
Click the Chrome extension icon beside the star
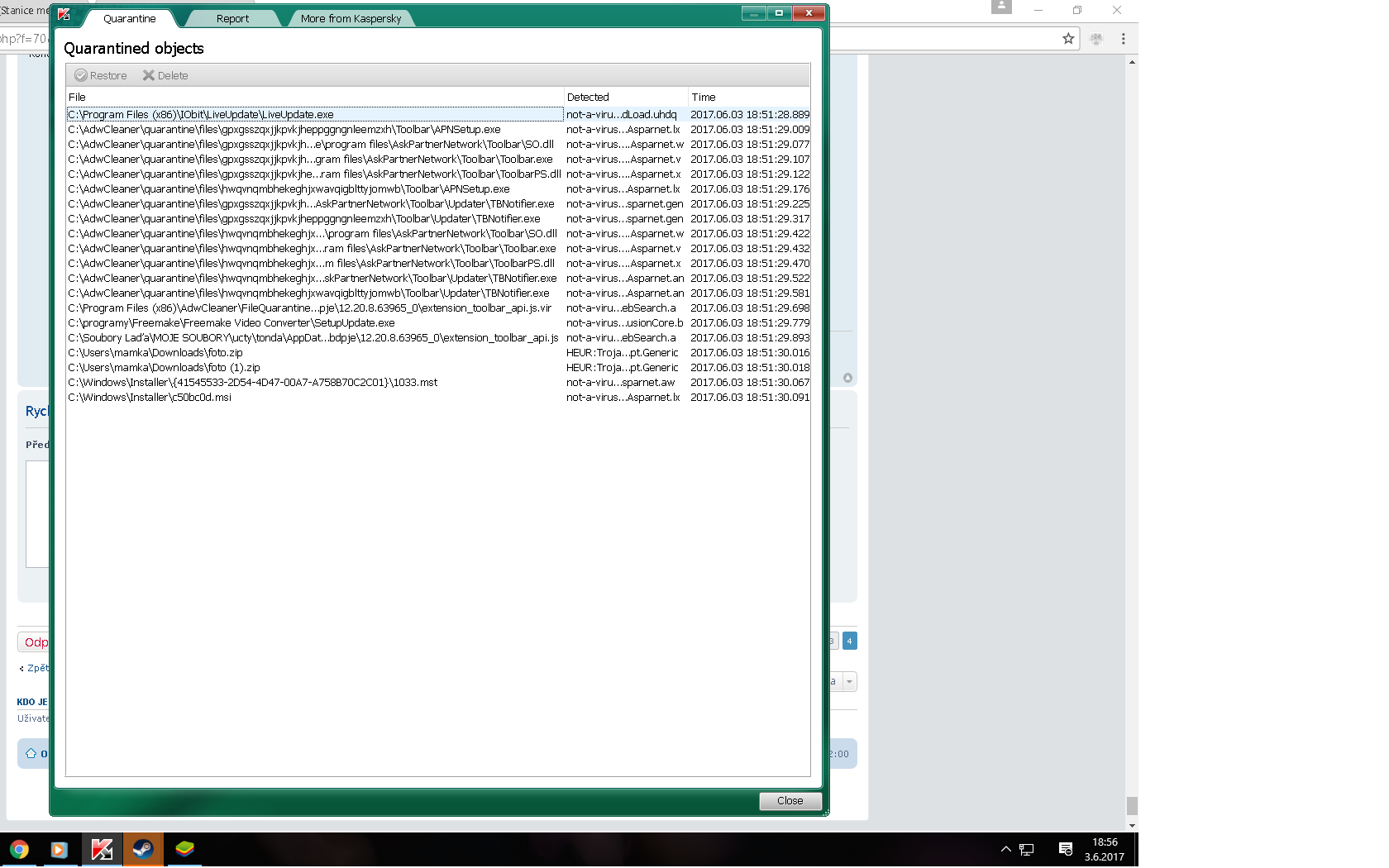click(1096, 38)
